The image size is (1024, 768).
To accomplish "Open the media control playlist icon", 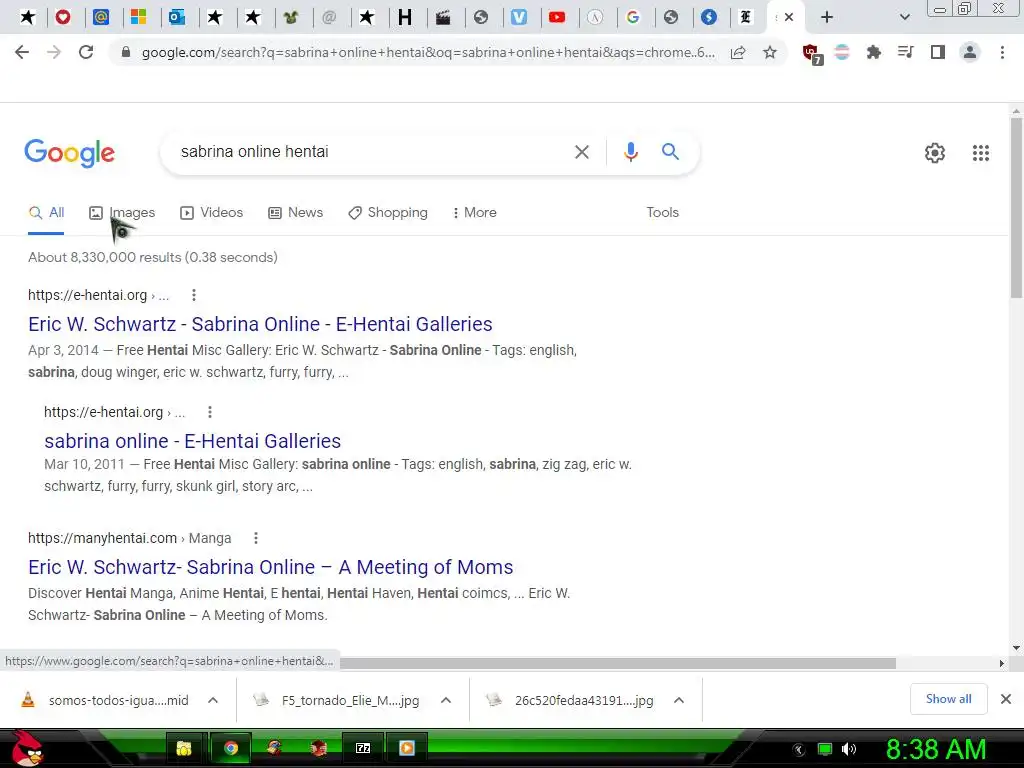I will pos(905,52).
